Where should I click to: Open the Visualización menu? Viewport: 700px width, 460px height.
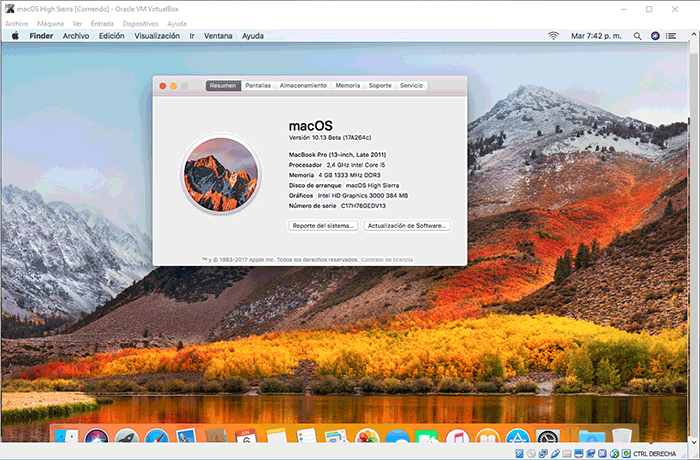[x=157, y=36]
